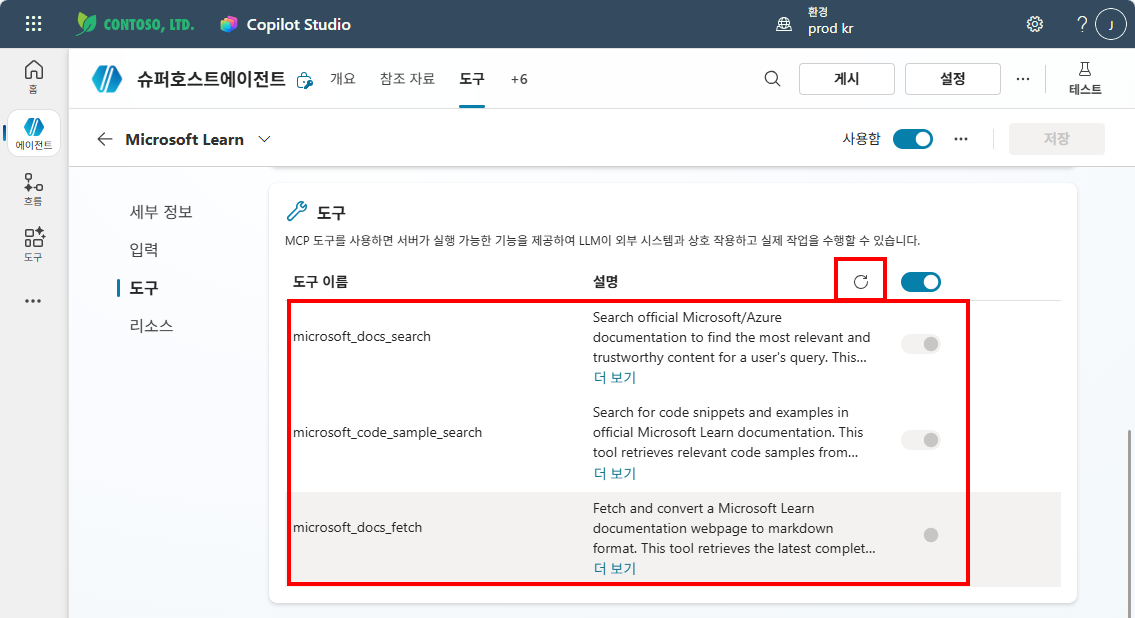Click the search magnifier icon
This screenshot has height=618, width=1135.
(772, 79)
